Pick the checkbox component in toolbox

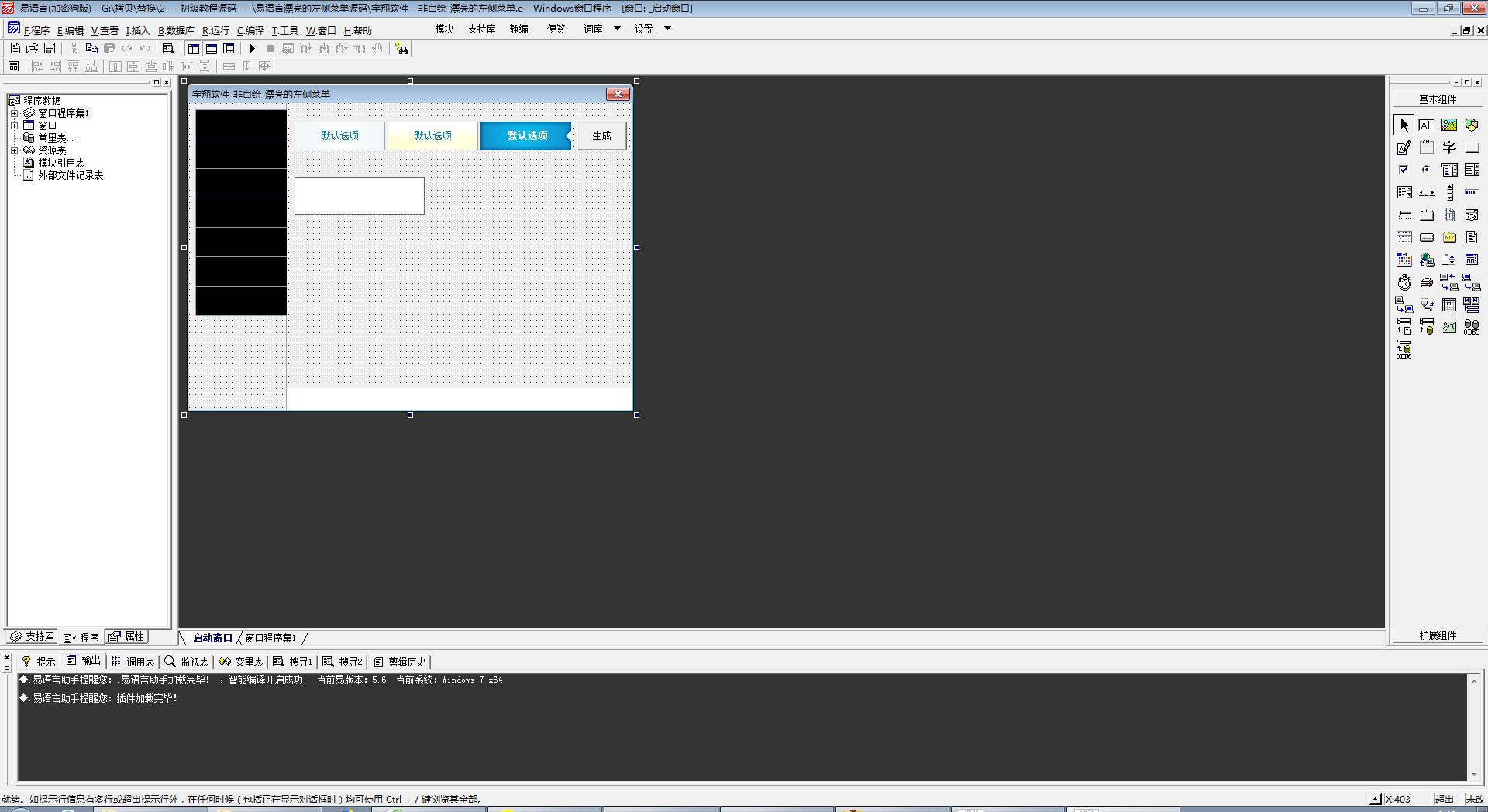[1404, 170]
